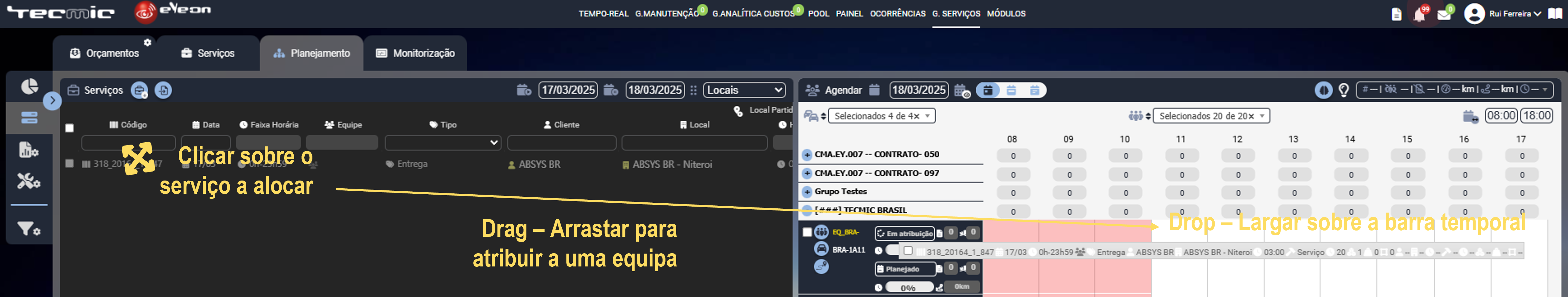Click the start date calendar icon
Screen dimensions: 1568x297
[x=524, y=90]
